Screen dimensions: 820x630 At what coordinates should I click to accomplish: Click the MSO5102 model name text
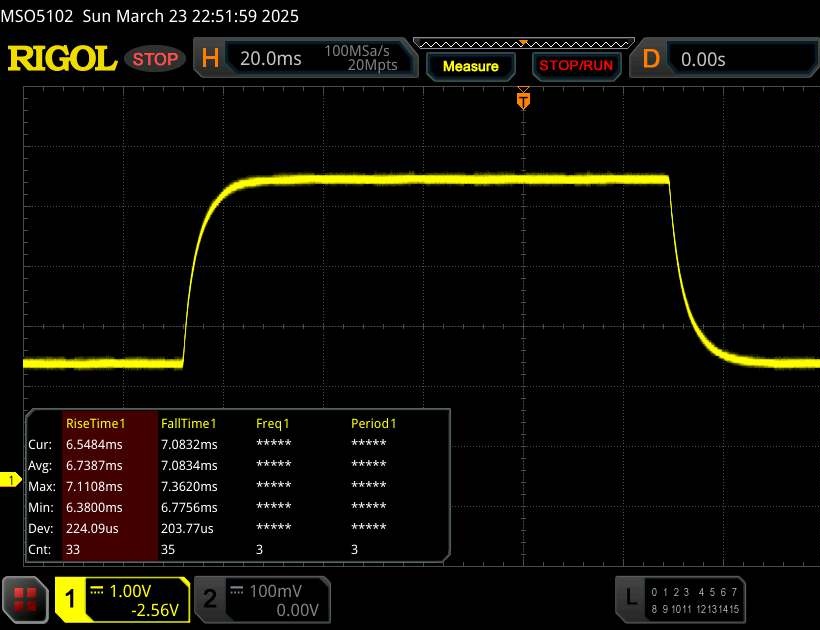pyautogui.click(x=37, y=16)
